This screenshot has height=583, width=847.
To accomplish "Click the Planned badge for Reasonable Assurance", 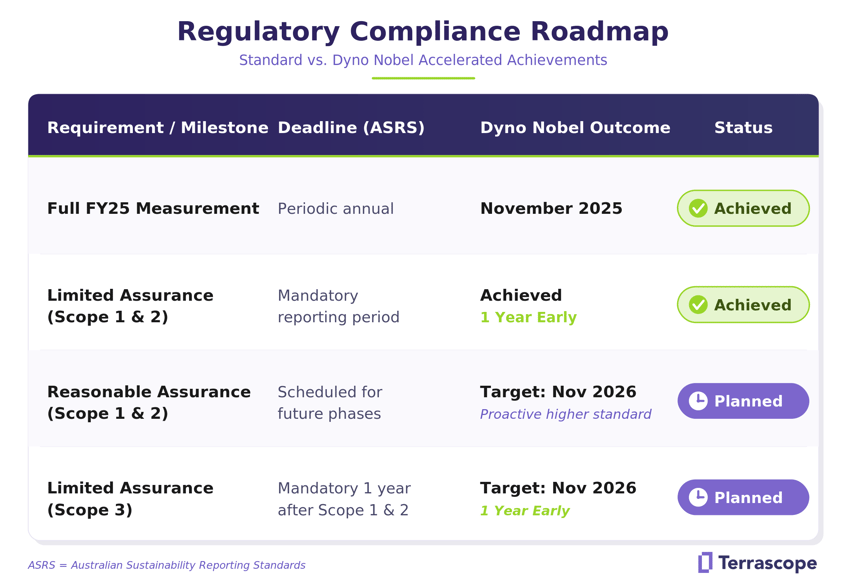I will (x=743, y=401).
